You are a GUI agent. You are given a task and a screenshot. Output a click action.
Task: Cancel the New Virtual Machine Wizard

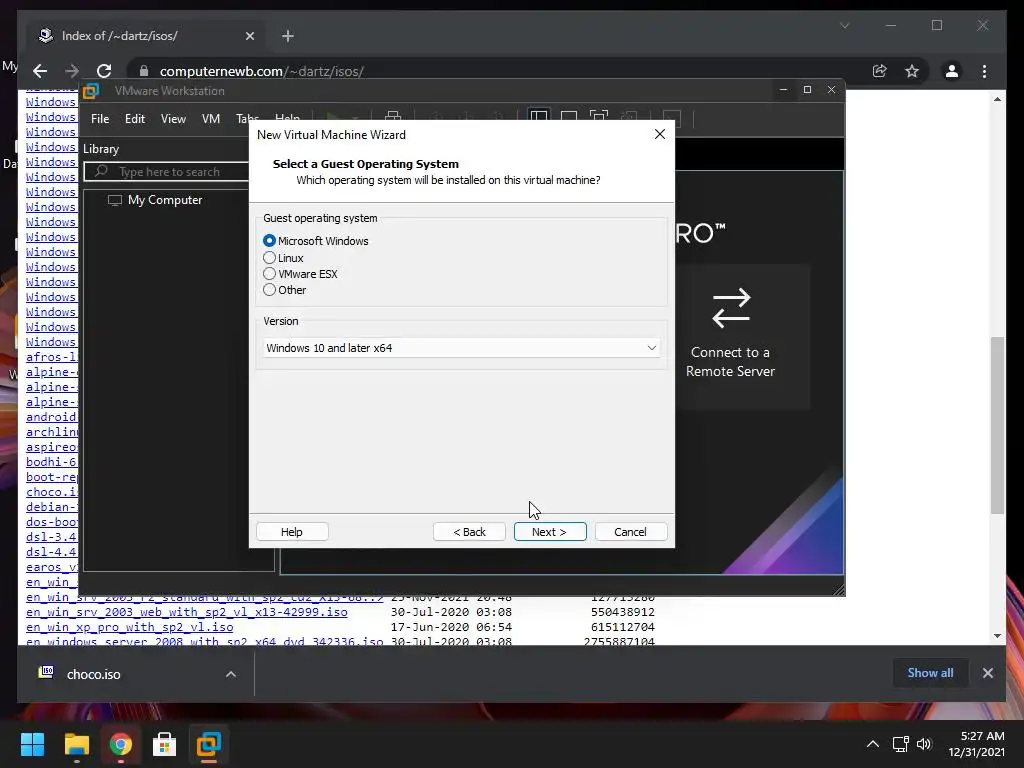631,532
